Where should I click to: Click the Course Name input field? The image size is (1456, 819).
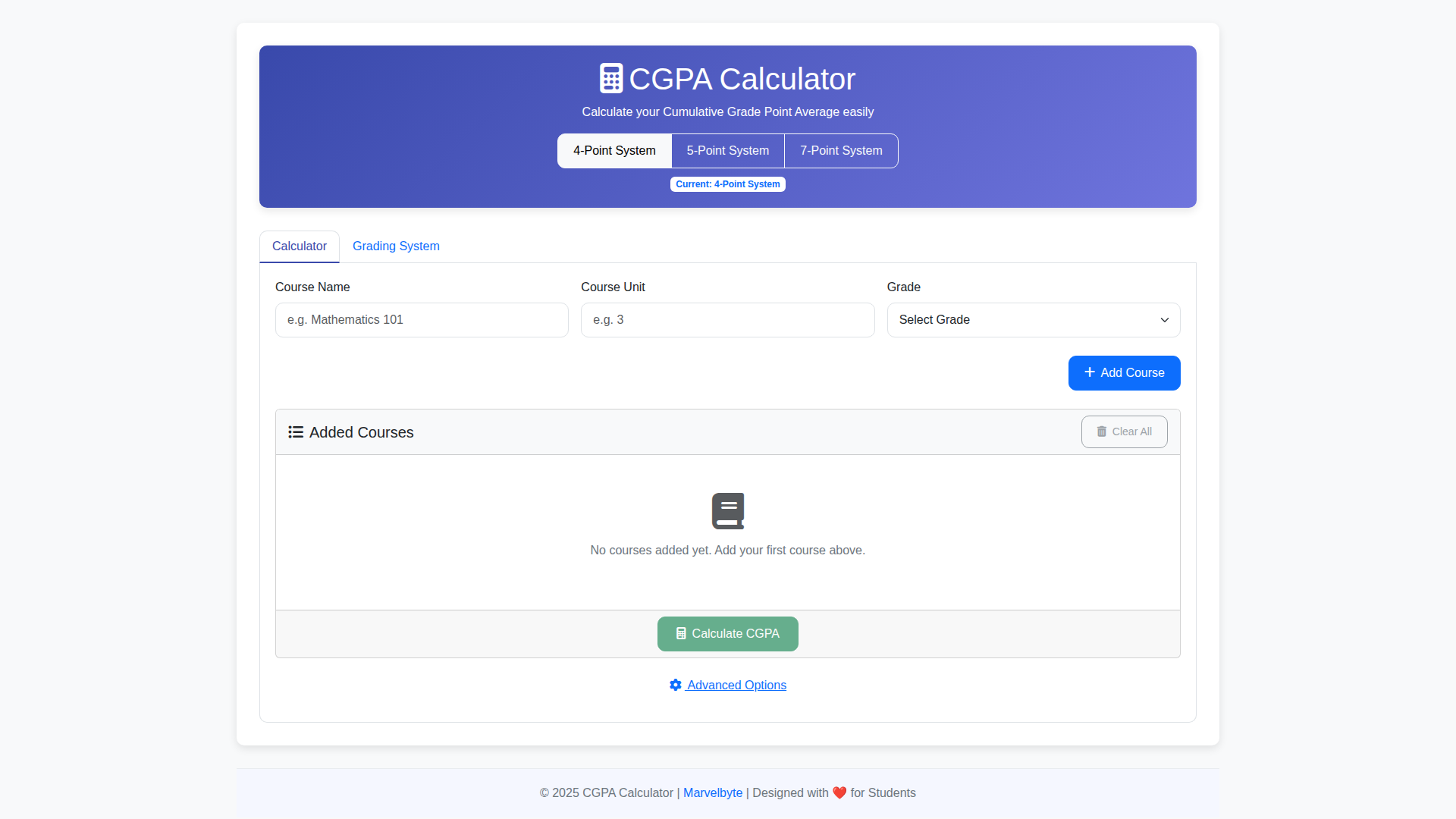click(422, 320)
